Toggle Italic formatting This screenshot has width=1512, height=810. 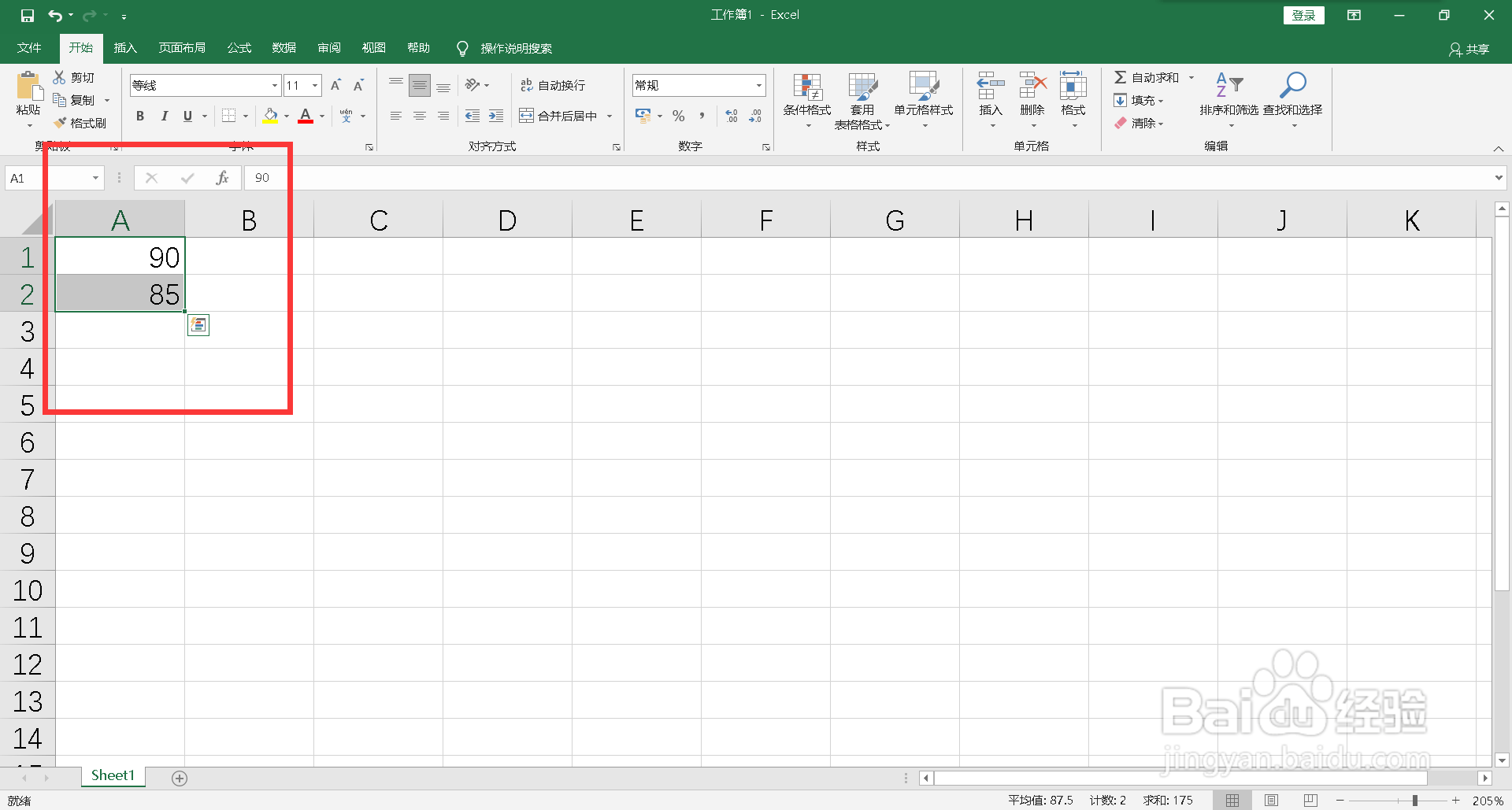click(164, 116)
